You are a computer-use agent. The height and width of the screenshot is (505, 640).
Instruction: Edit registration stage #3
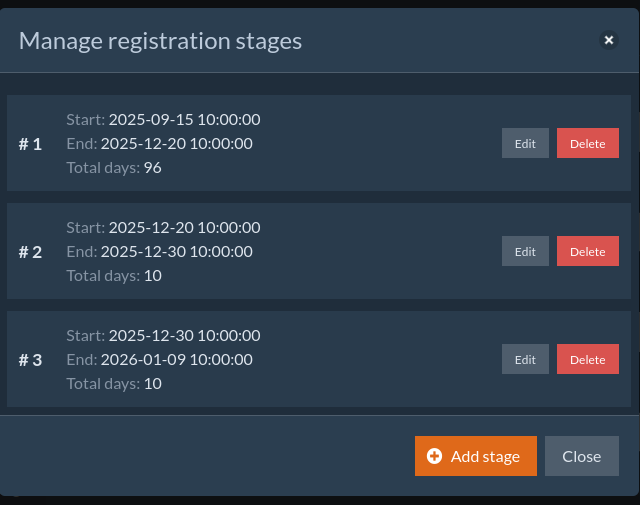pos(525,359)
